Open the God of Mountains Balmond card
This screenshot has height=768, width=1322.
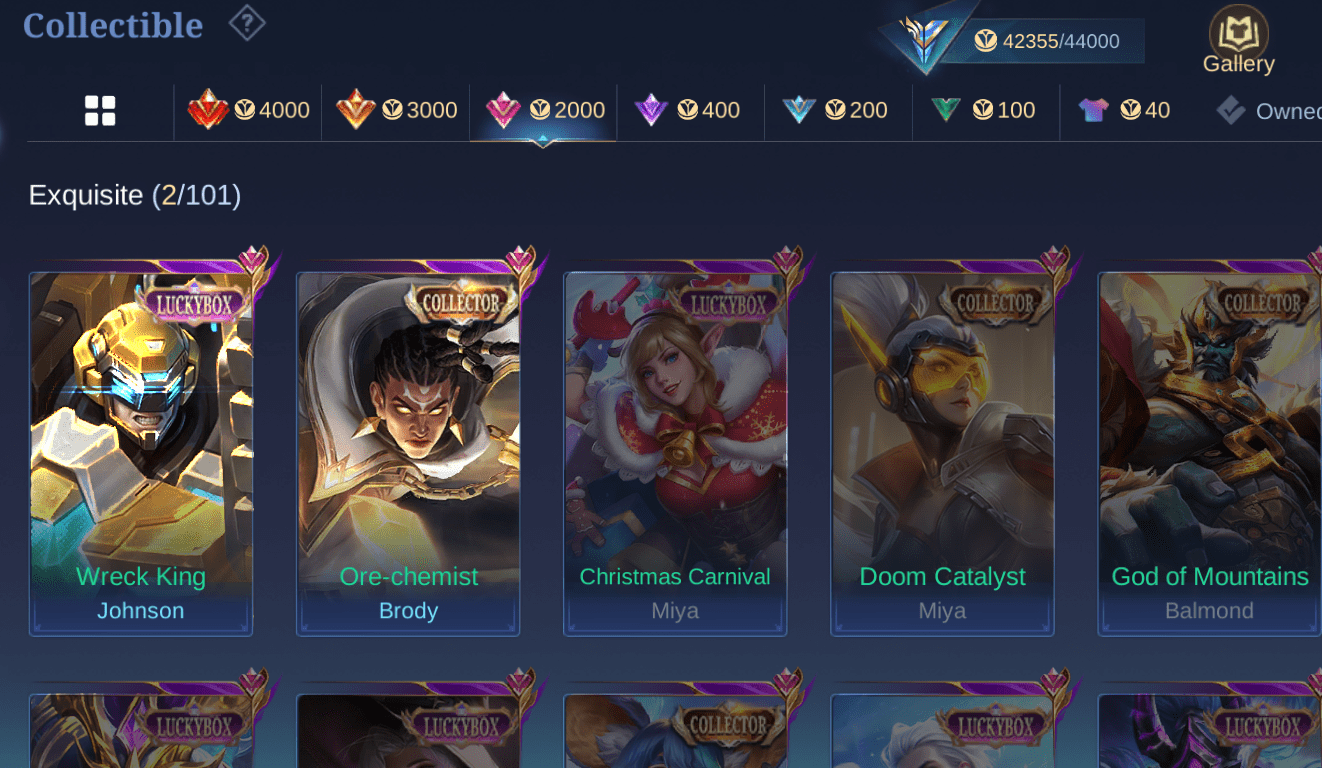(1209, 453)
